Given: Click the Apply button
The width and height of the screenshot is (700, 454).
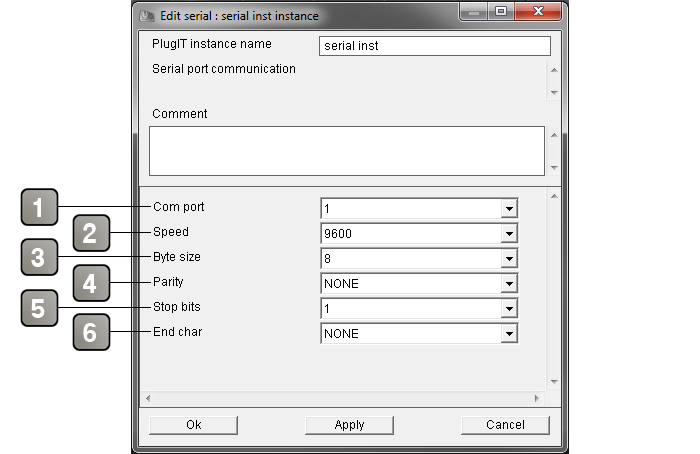Looking at the screenshot, I should [349, 425].
